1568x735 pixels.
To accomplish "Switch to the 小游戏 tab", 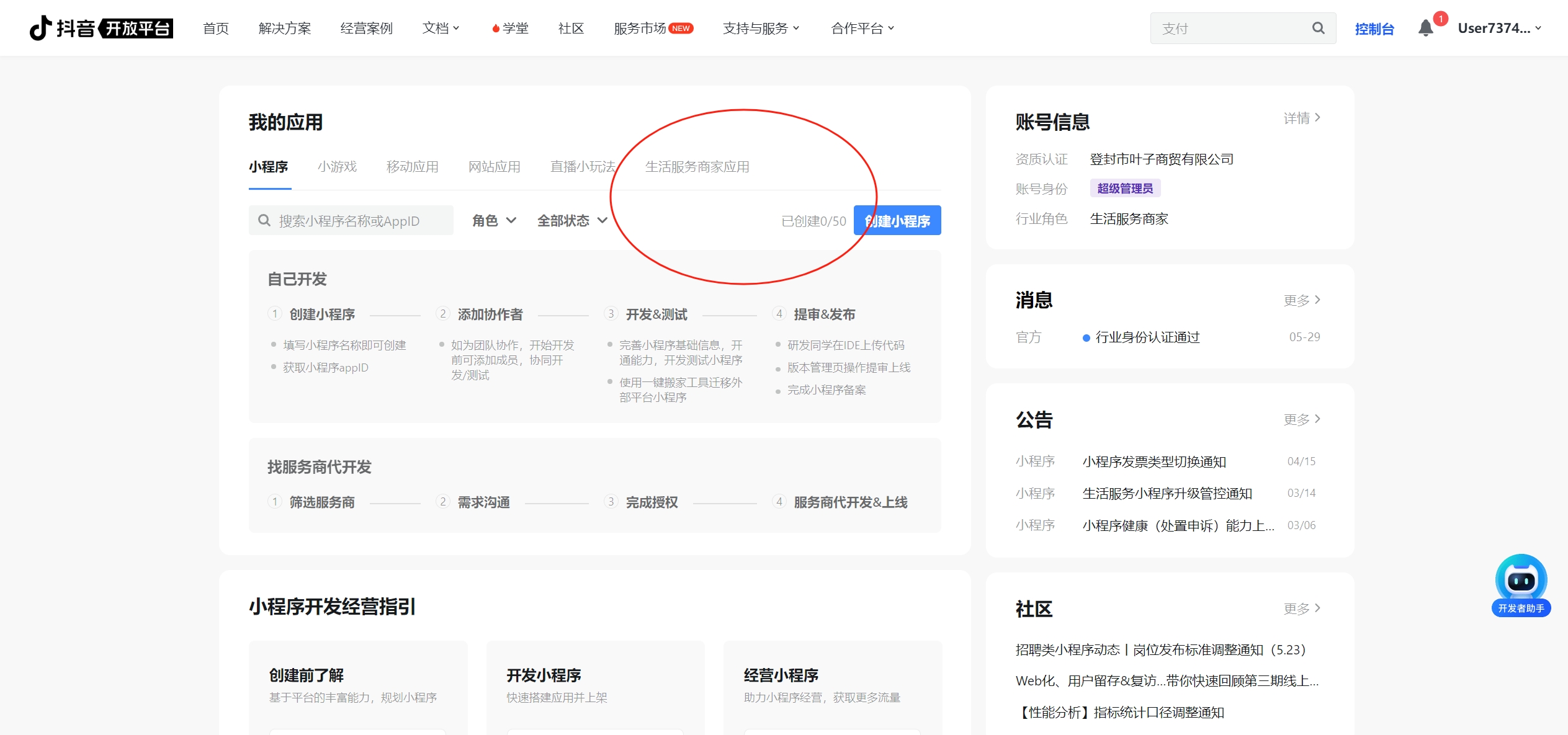I will click(337, 166).
